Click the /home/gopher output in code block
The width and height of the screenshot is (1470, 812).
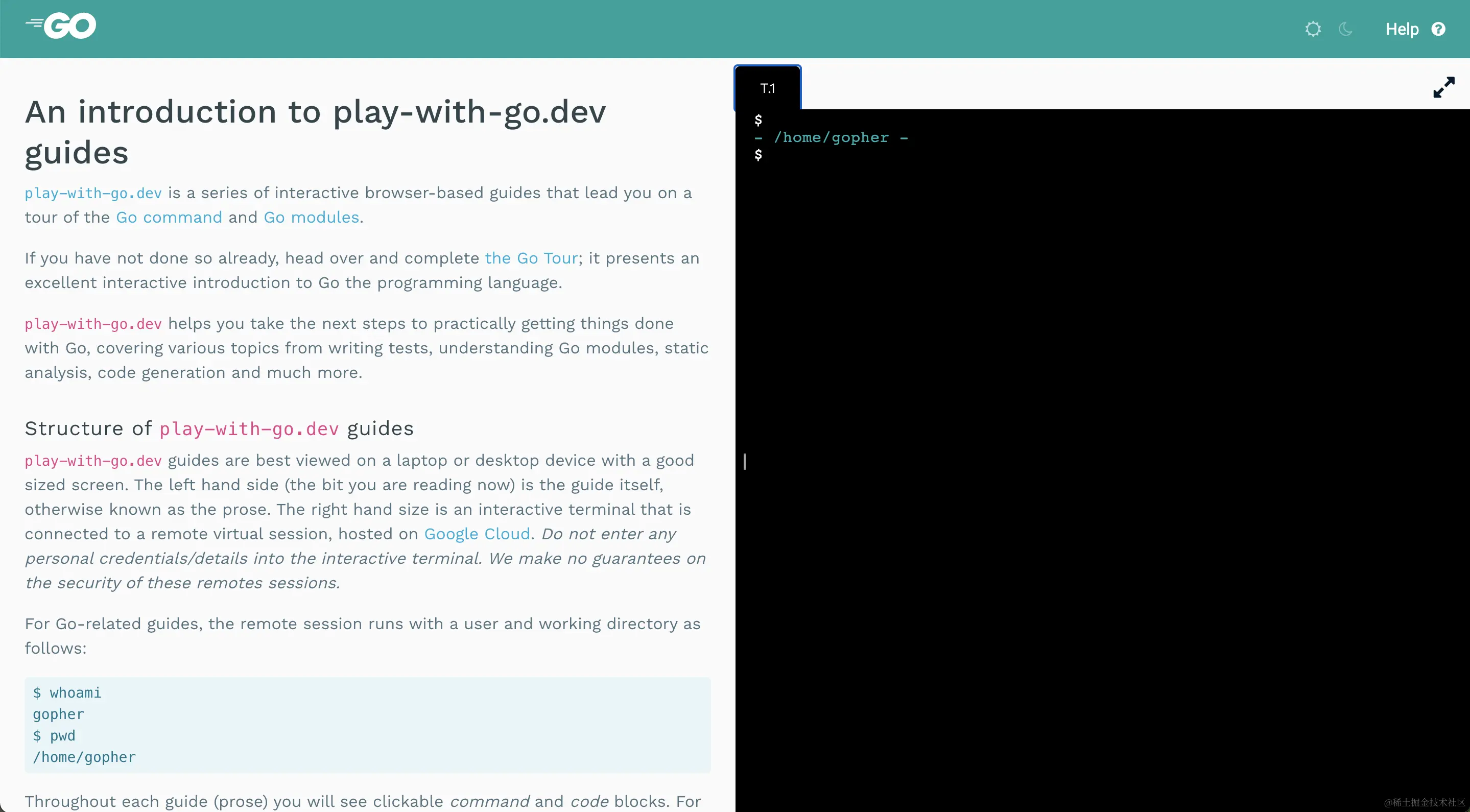[84, 757]
